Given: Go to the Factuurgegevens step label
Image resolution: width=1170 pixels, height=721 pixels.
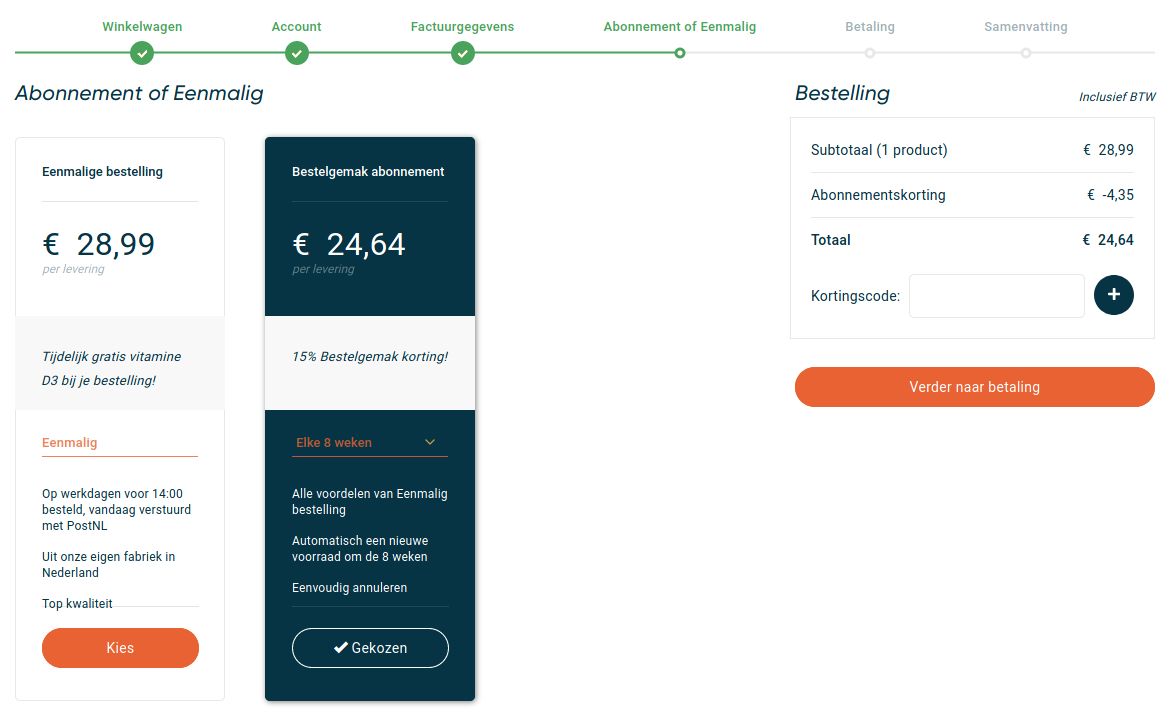Looking at the screenshot, I should pyautogui.click(x=463, y=27).
